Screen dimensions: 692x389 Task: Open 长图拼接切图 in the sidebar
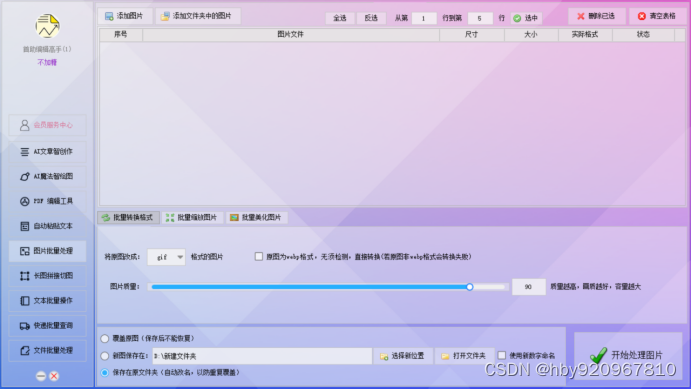[x=47, y=276]
